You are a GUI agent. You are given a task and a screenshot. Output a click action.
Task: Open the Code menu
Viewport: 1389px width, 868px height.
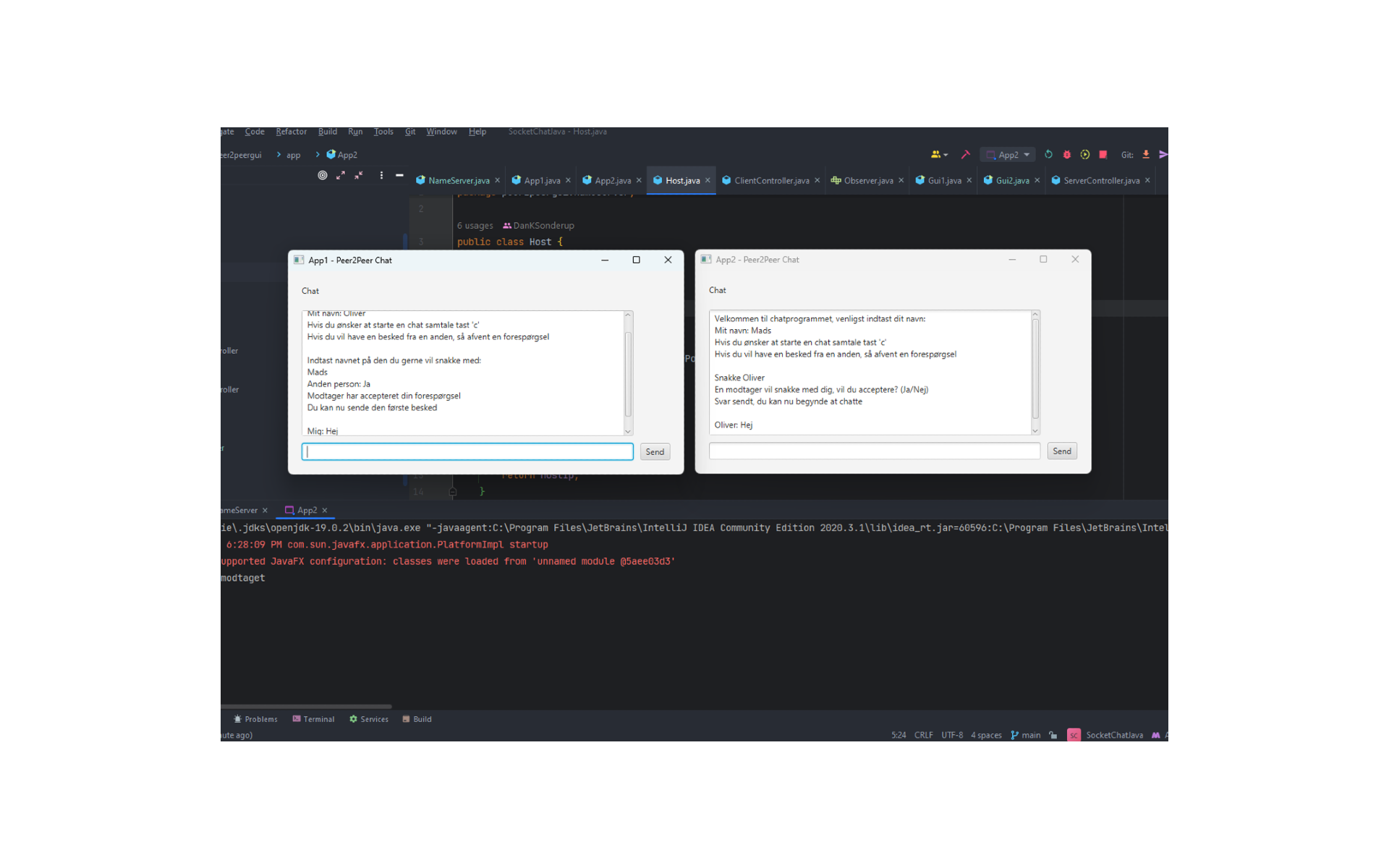point(255,132)
